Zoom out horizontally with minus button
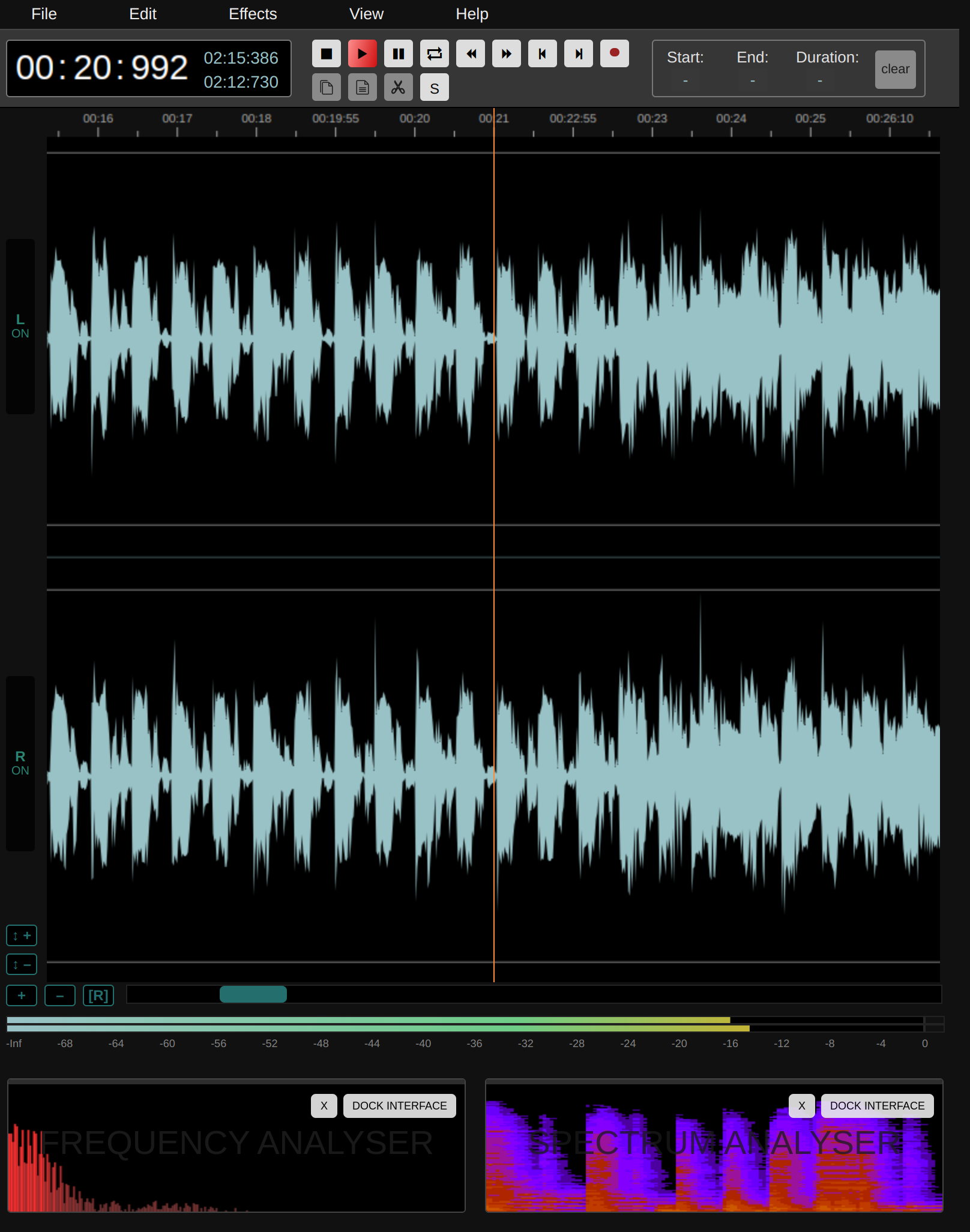Viewport: 970px width, 1232px height. [60, 995]
